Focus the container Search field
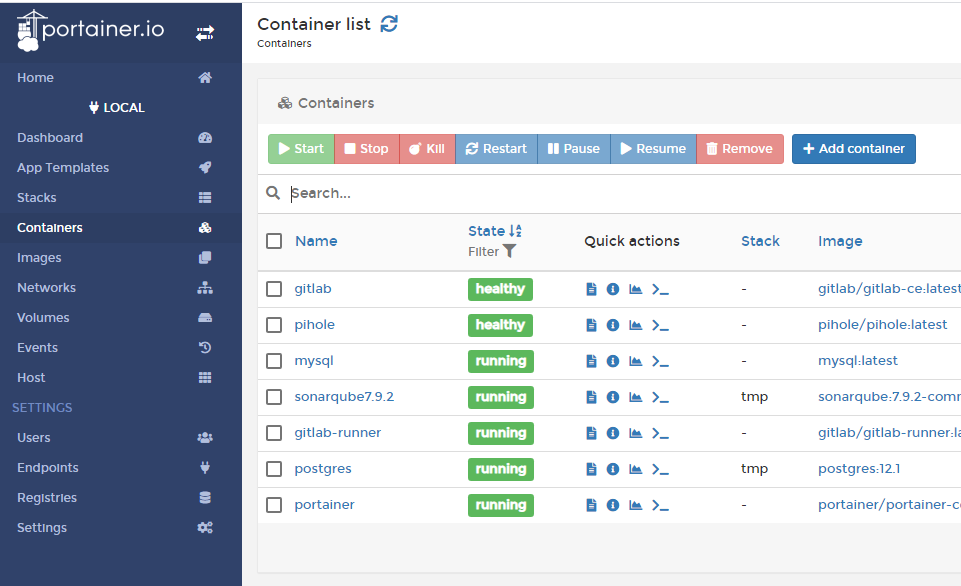This screenshot has height=586, width=961. pyautogui.click(x=625, y=194)
